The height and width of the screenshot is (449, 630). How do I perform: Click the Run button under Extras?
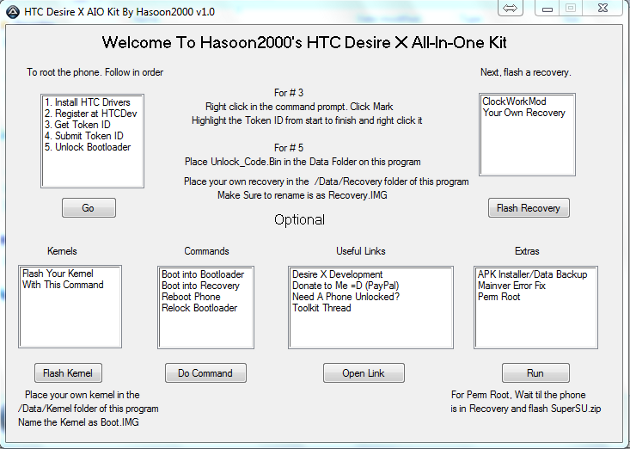[x=536, y=373]
